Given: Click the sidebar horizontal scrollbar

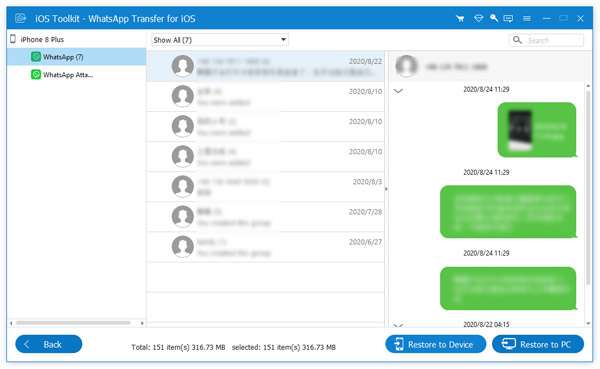Looking at the screenshot, I should [x=73, y=323].
